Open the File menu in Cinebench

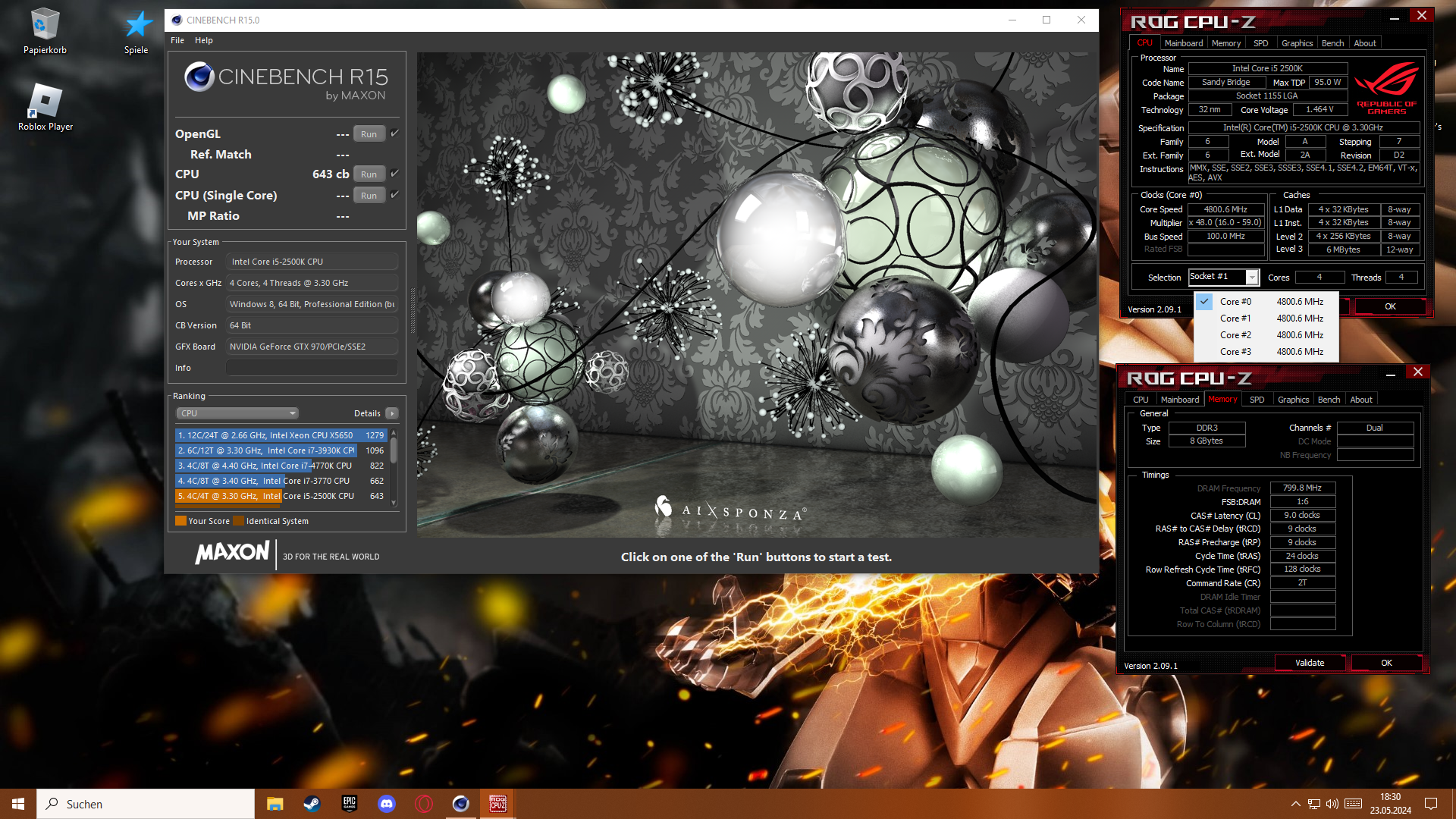(177, 40)
